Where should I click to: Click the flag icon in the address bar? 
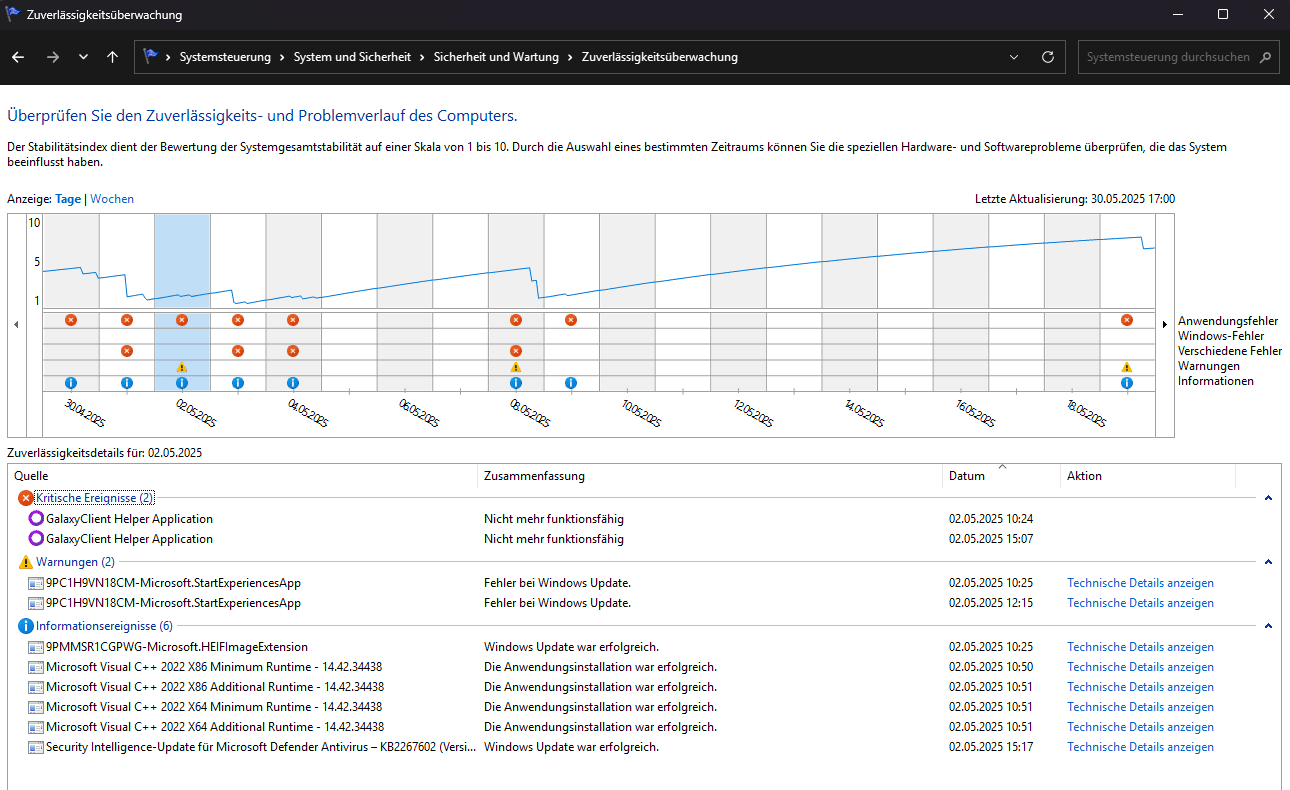click(151, 57)
